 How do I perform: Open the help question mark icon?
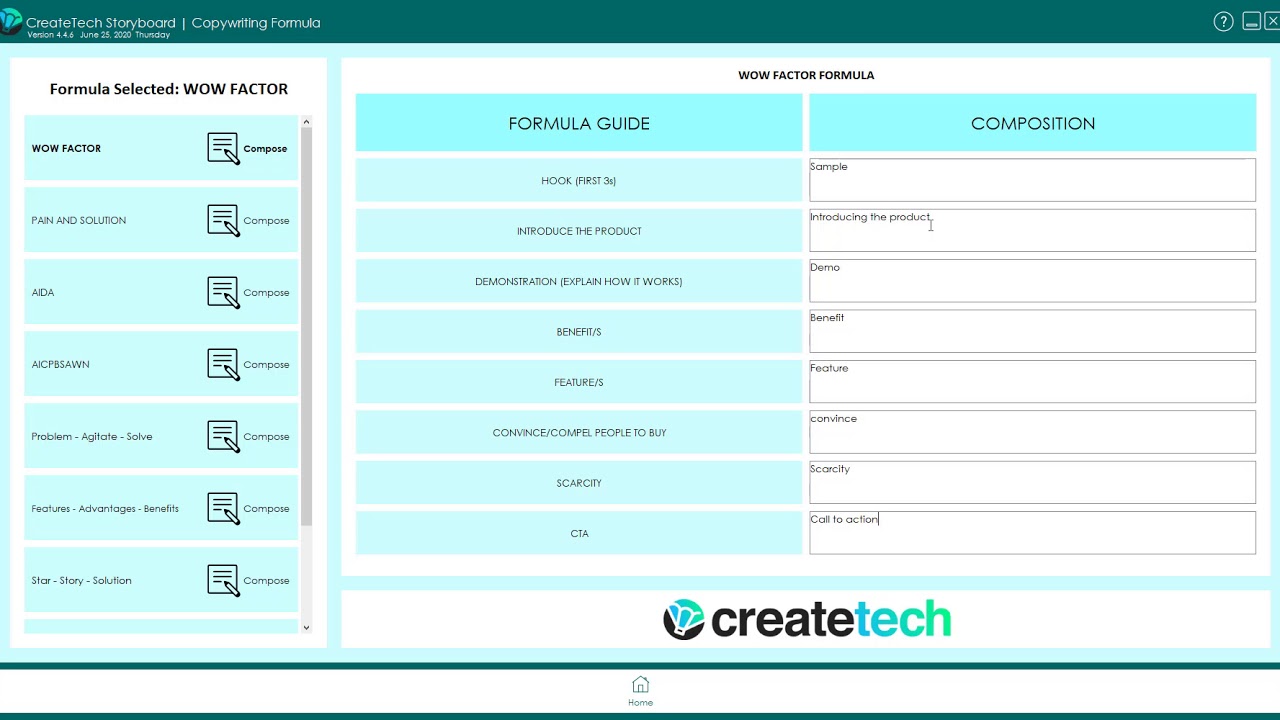[x=1223, y=22]
